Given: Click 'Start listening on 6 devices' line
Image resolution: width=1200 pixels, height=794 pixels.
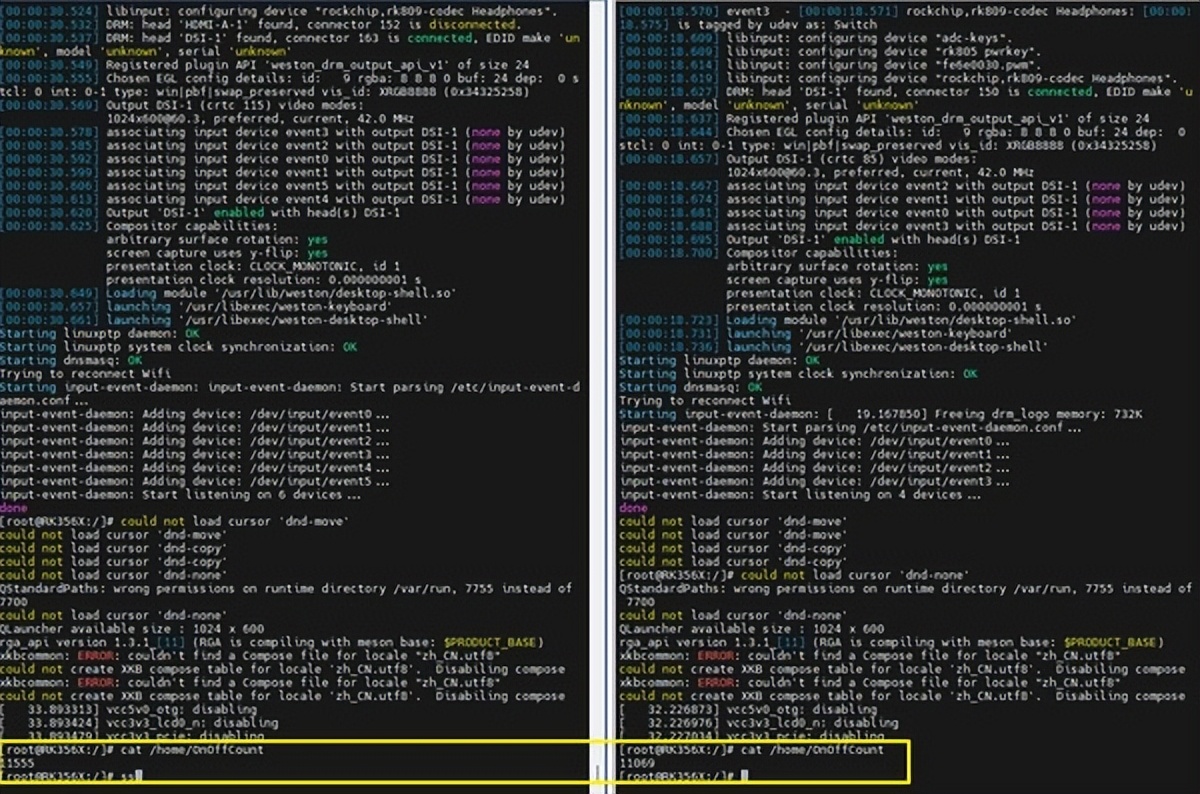Looking at the screenshot, I should [180, 496].
